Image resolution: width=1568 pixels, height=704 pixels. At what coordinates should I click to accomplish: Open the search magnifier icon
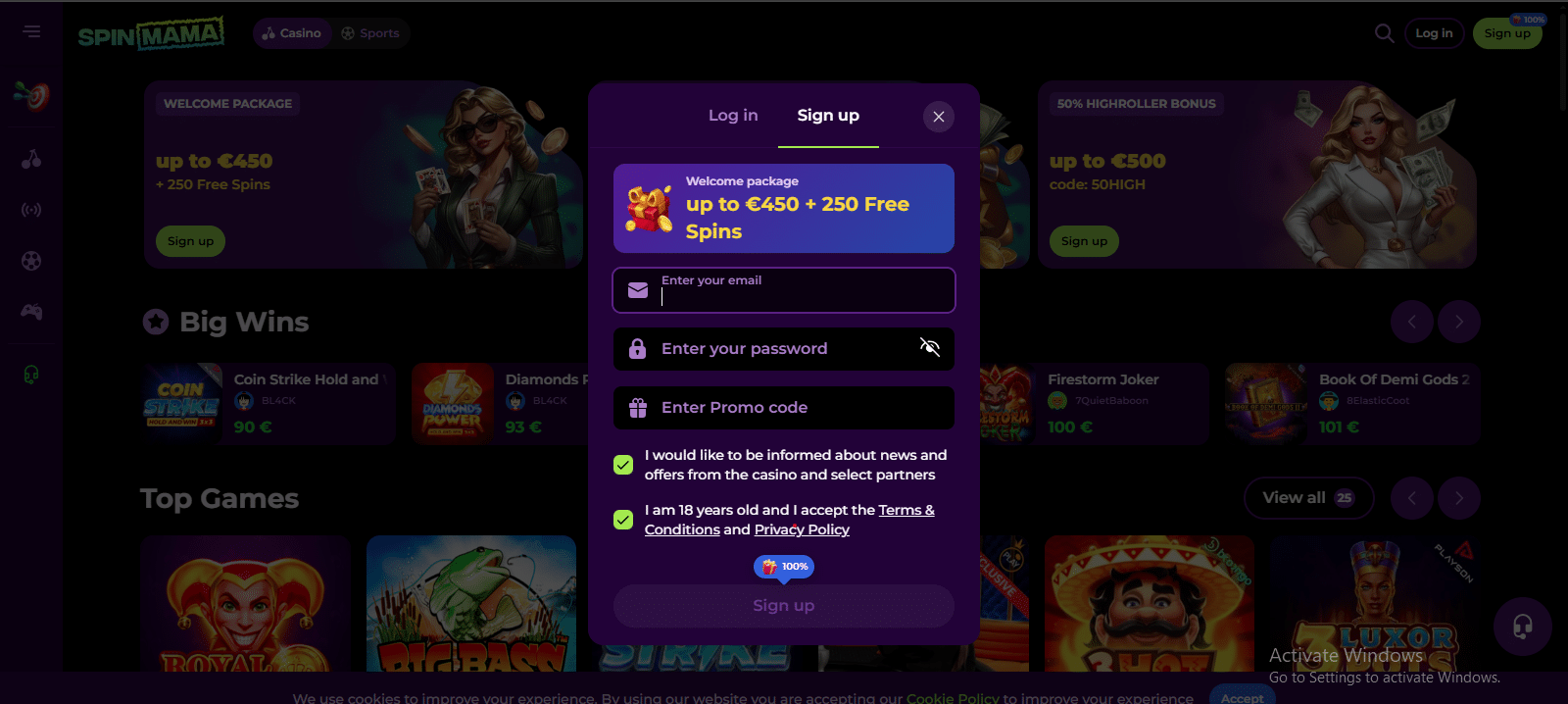1384,33
